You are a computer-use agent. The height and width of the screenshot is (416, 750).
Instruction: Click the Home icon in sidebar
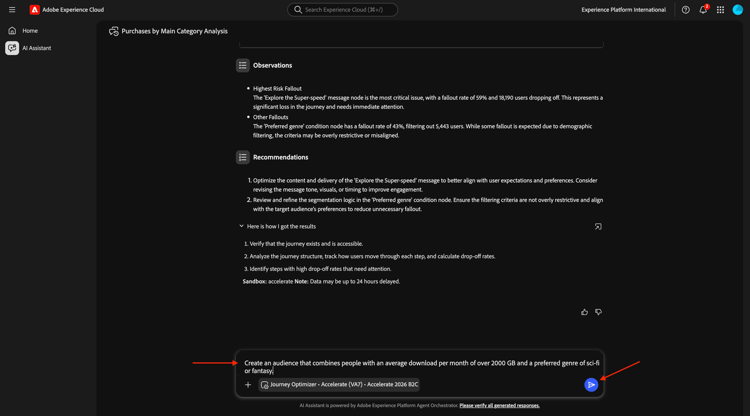[12, 31]
